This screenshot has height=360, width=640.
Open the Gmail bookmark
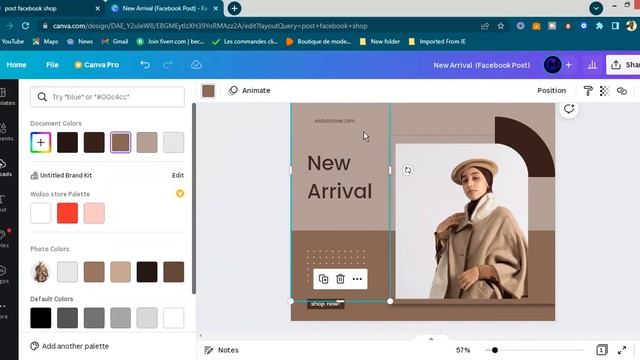(x=115, y=41)
